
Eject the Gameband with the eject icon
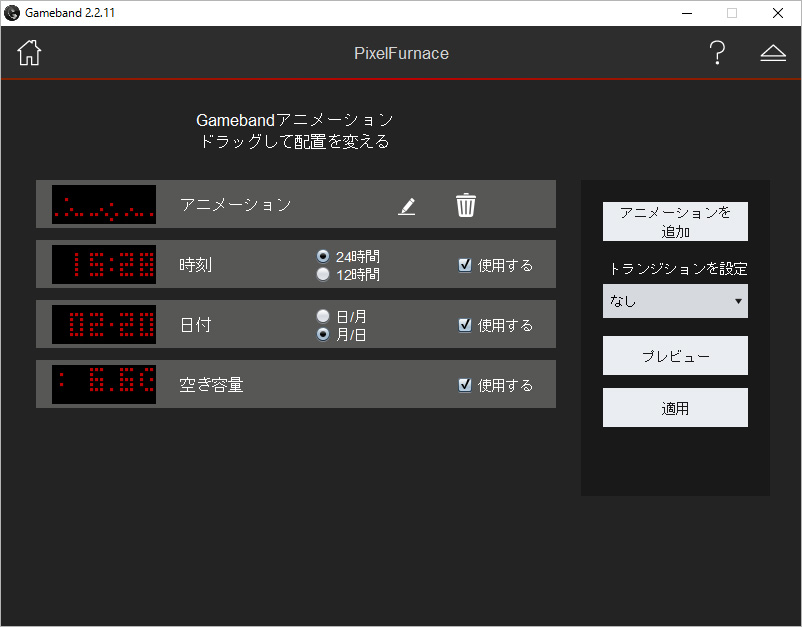773,53
